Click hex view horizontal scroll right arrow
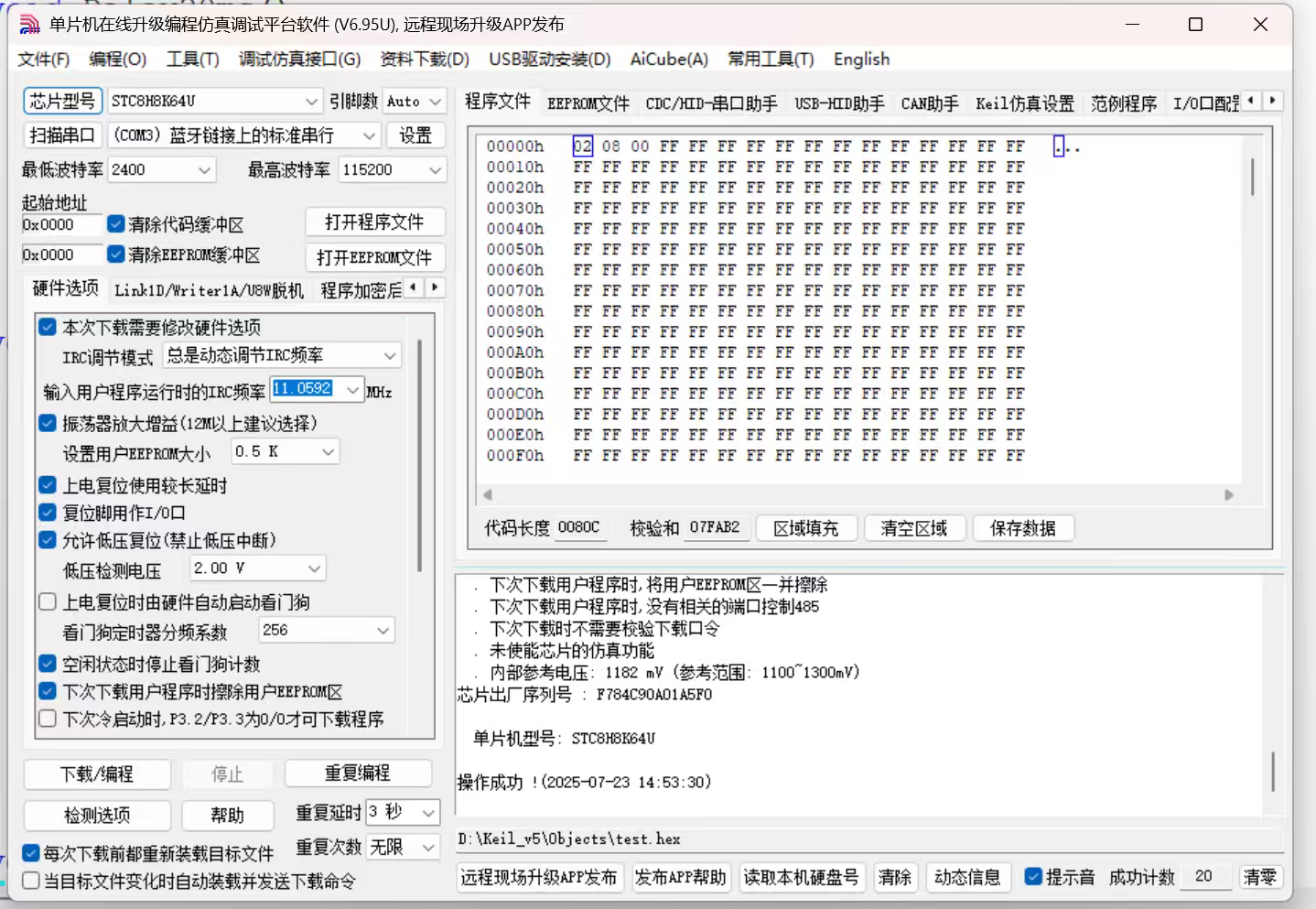The height and width of the screenshot is (909, 1316). click(1229, 494)
